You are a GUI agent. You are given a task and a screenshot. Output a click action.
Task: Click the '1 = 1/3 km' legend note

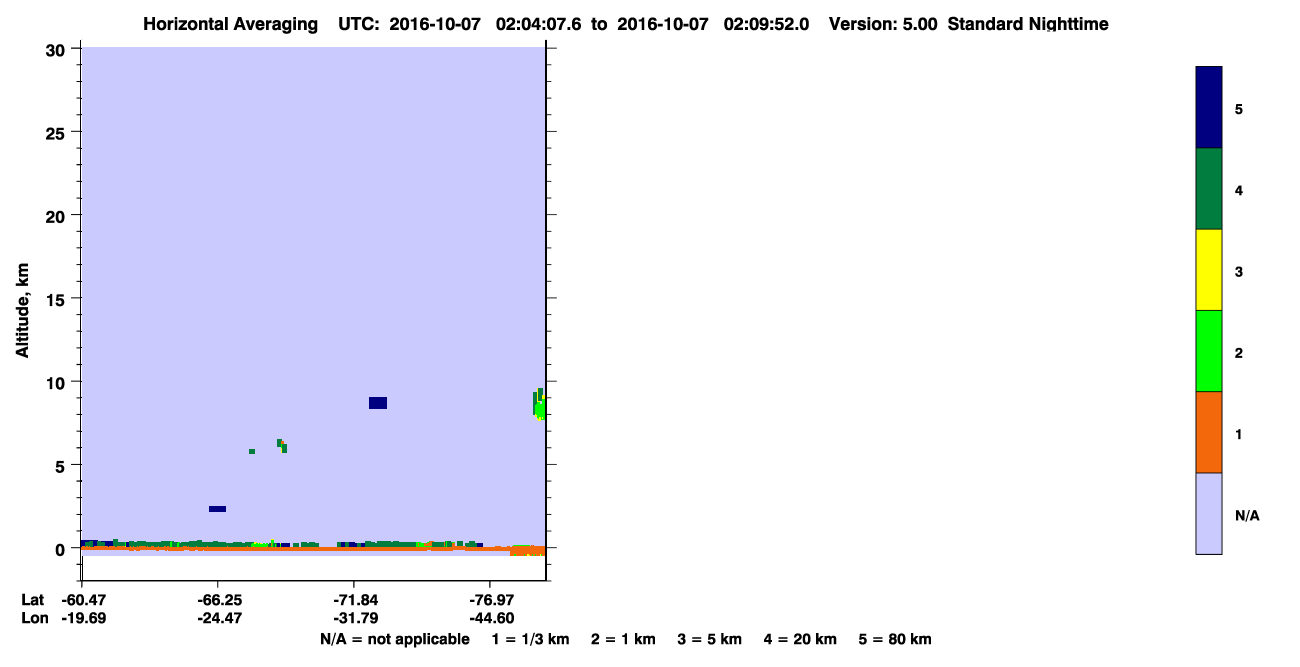(530, 639)
